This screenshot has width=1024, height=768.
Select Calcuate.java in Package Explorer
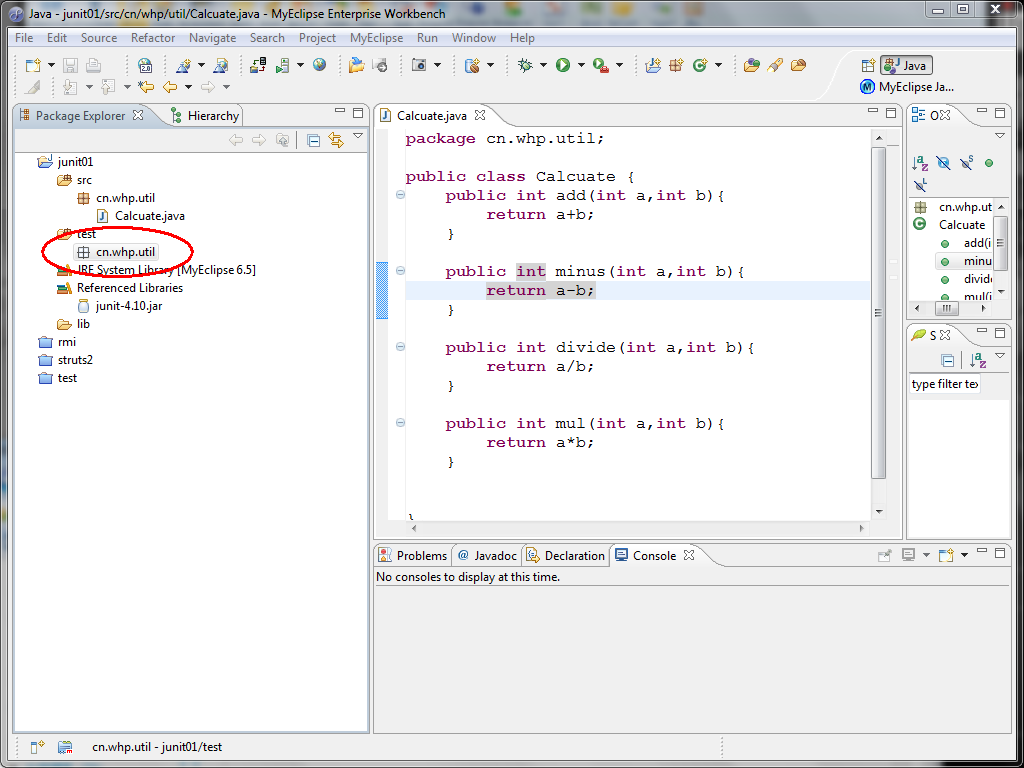click(141, 216)
